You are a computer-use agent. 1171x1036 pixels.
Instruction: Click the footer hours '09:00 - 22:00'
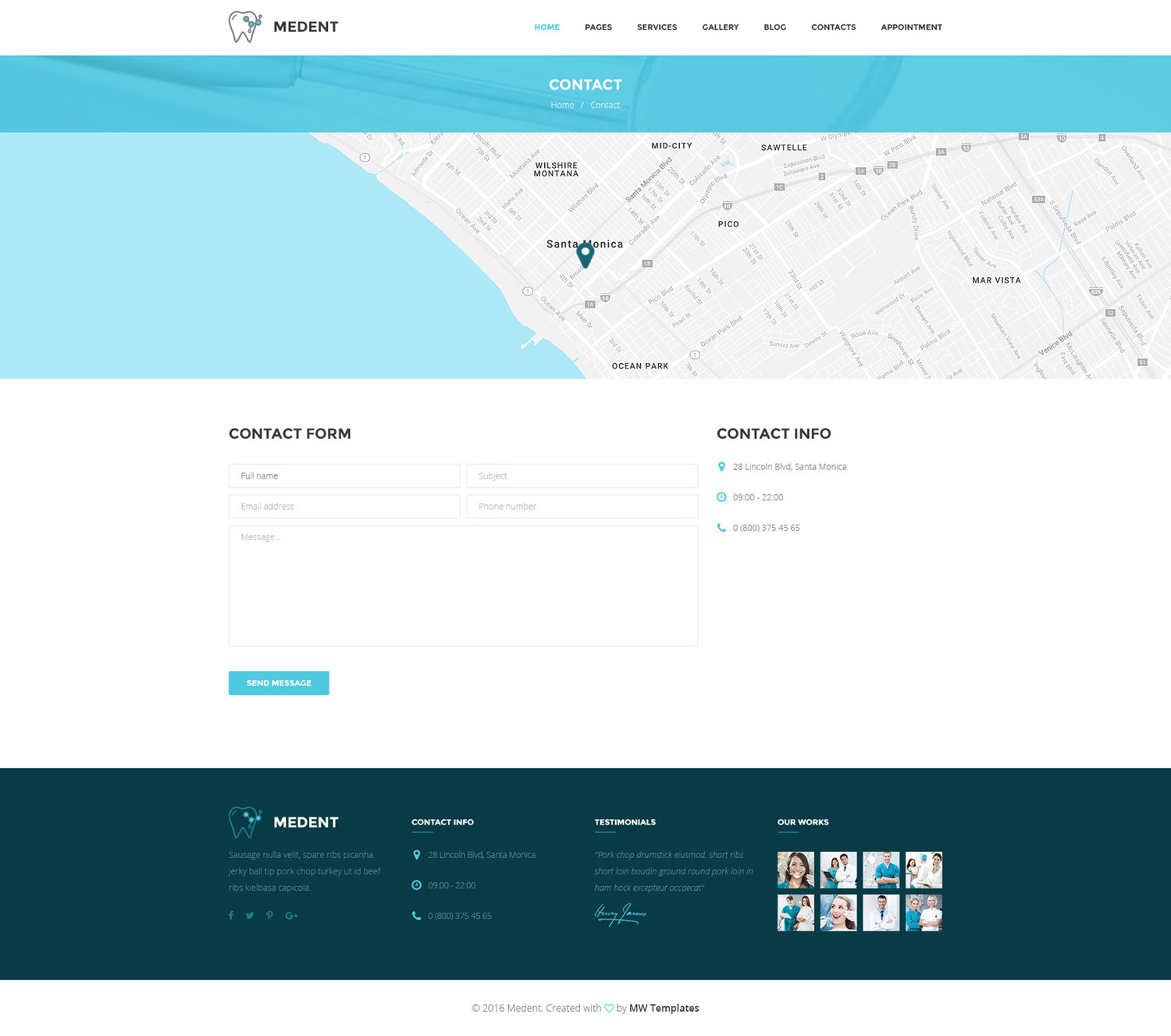coord(452,885)
